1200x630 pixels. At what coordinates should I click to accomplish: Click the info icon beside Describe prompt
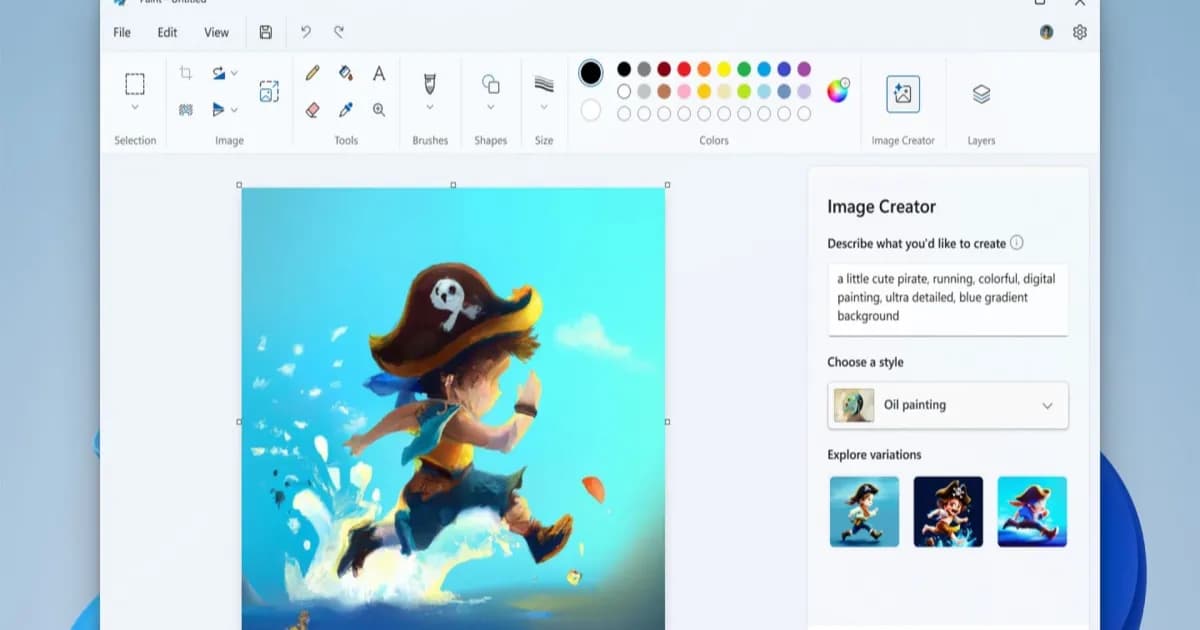(x=1016, y=243)
